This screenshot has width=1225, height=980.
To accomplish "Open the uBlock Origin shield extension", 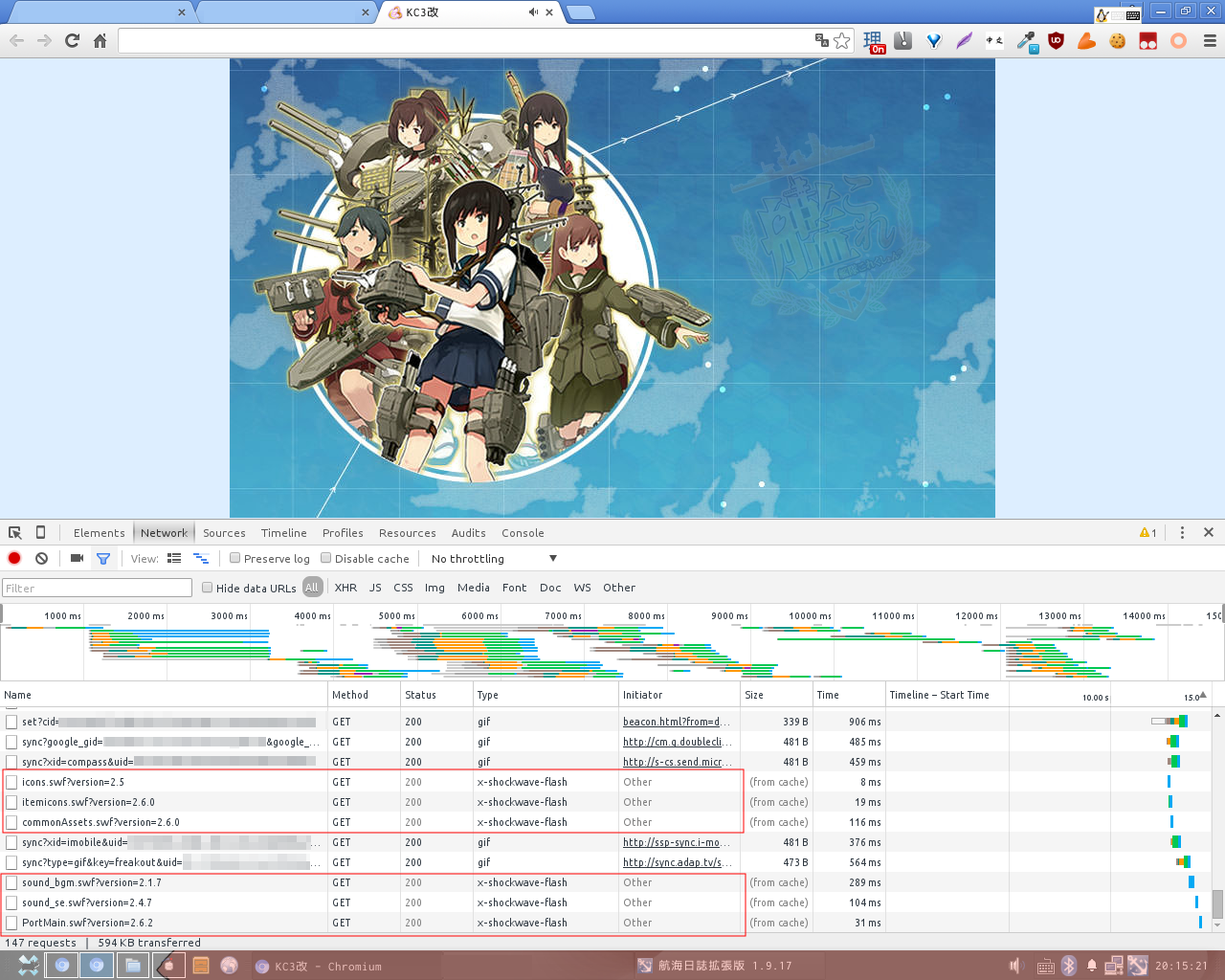I will coord(1056,40).
